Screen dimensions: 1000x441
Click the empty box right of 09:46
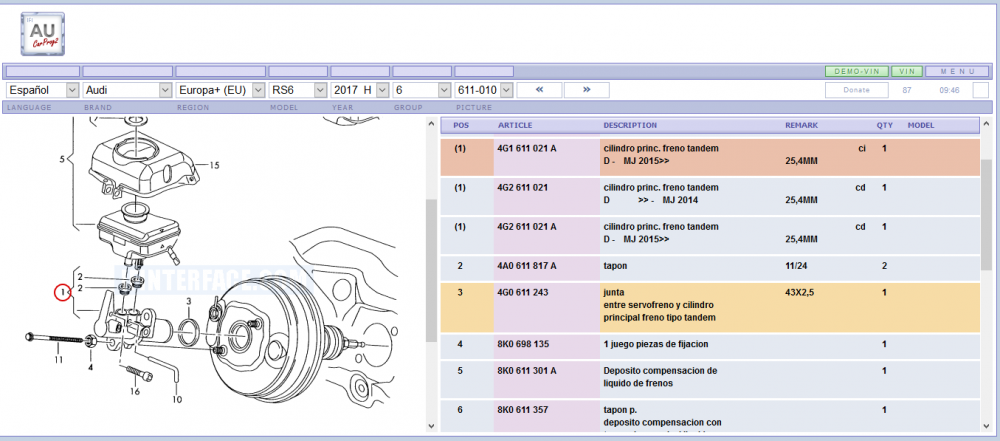point(981,90)
